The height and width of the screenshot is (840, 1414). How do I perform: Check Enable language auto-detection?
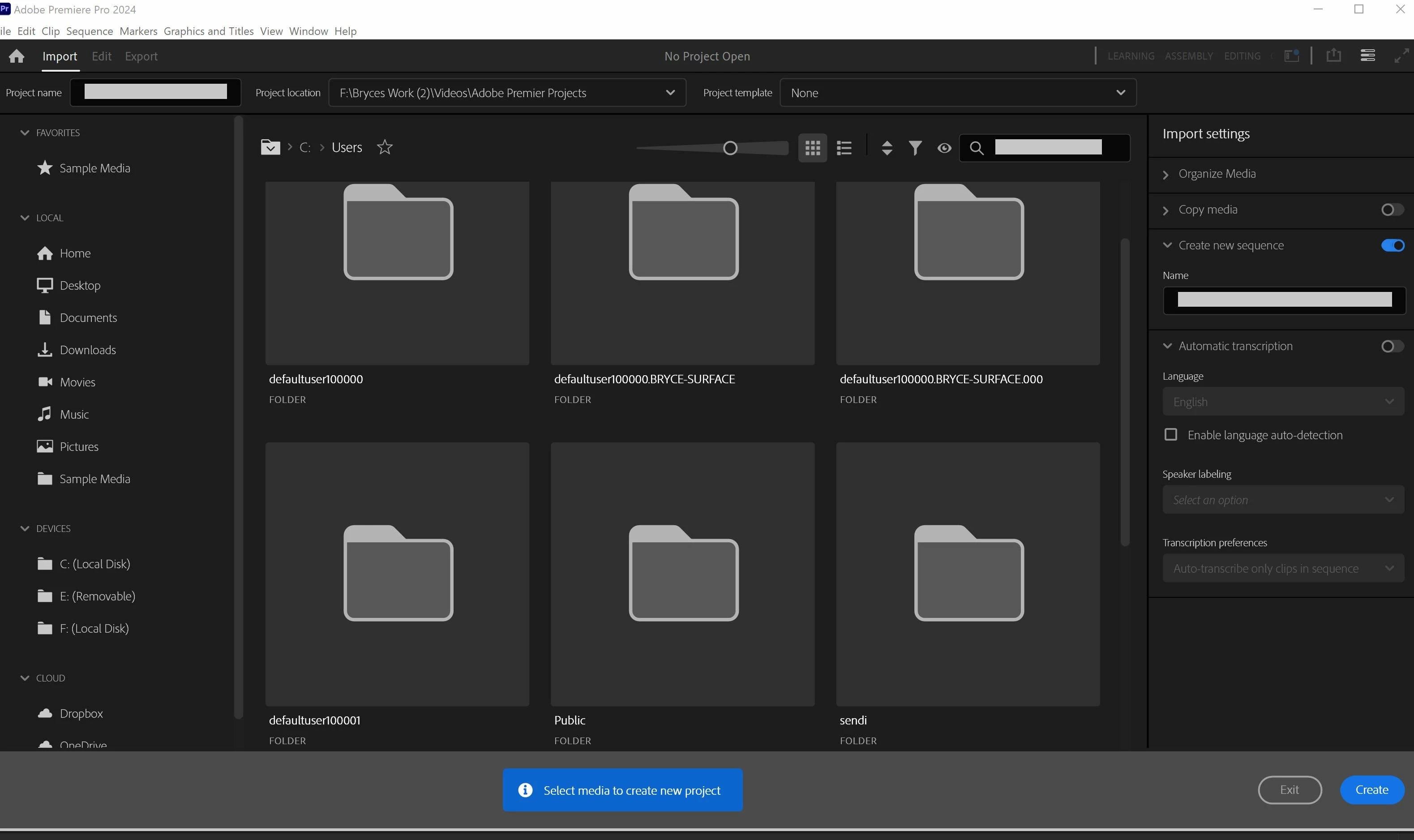pyautogui.click(x=1170, y=435)
